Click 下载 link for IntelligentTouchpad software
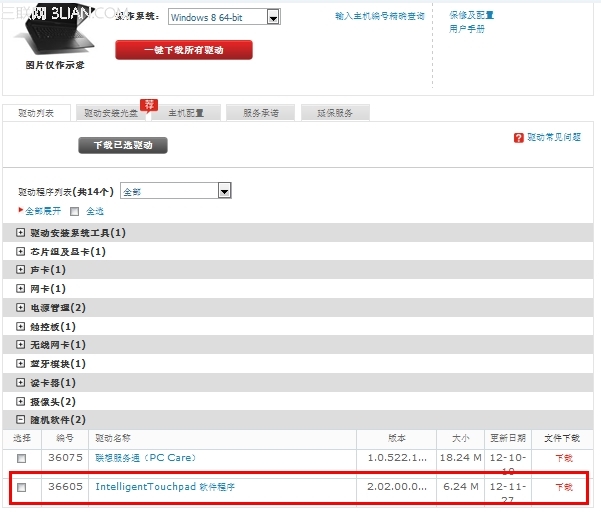The image size is (601, 512). [564, 487]
